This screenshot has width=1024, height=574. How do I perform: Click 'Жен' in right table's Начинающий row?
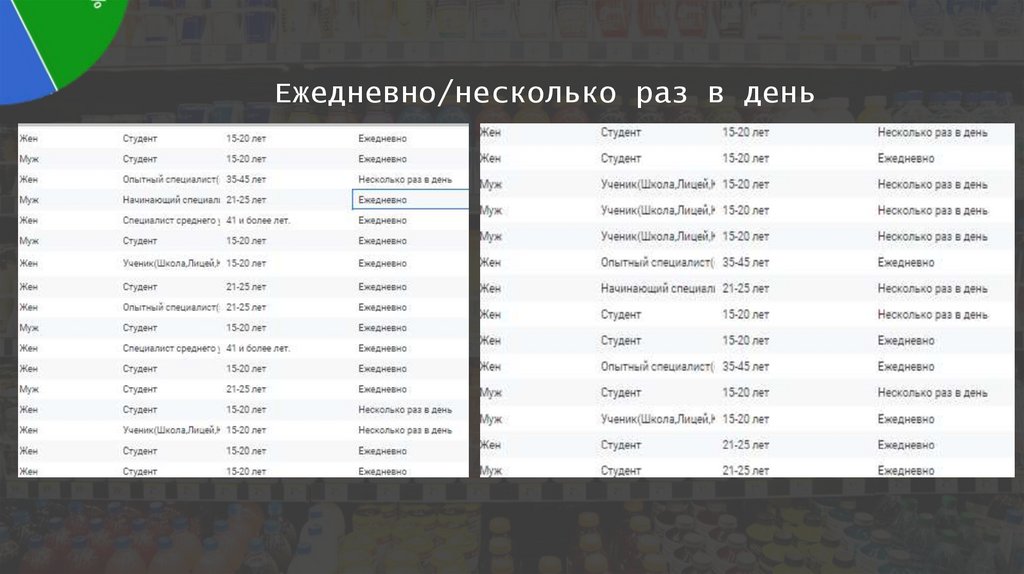tap(490, 289)
